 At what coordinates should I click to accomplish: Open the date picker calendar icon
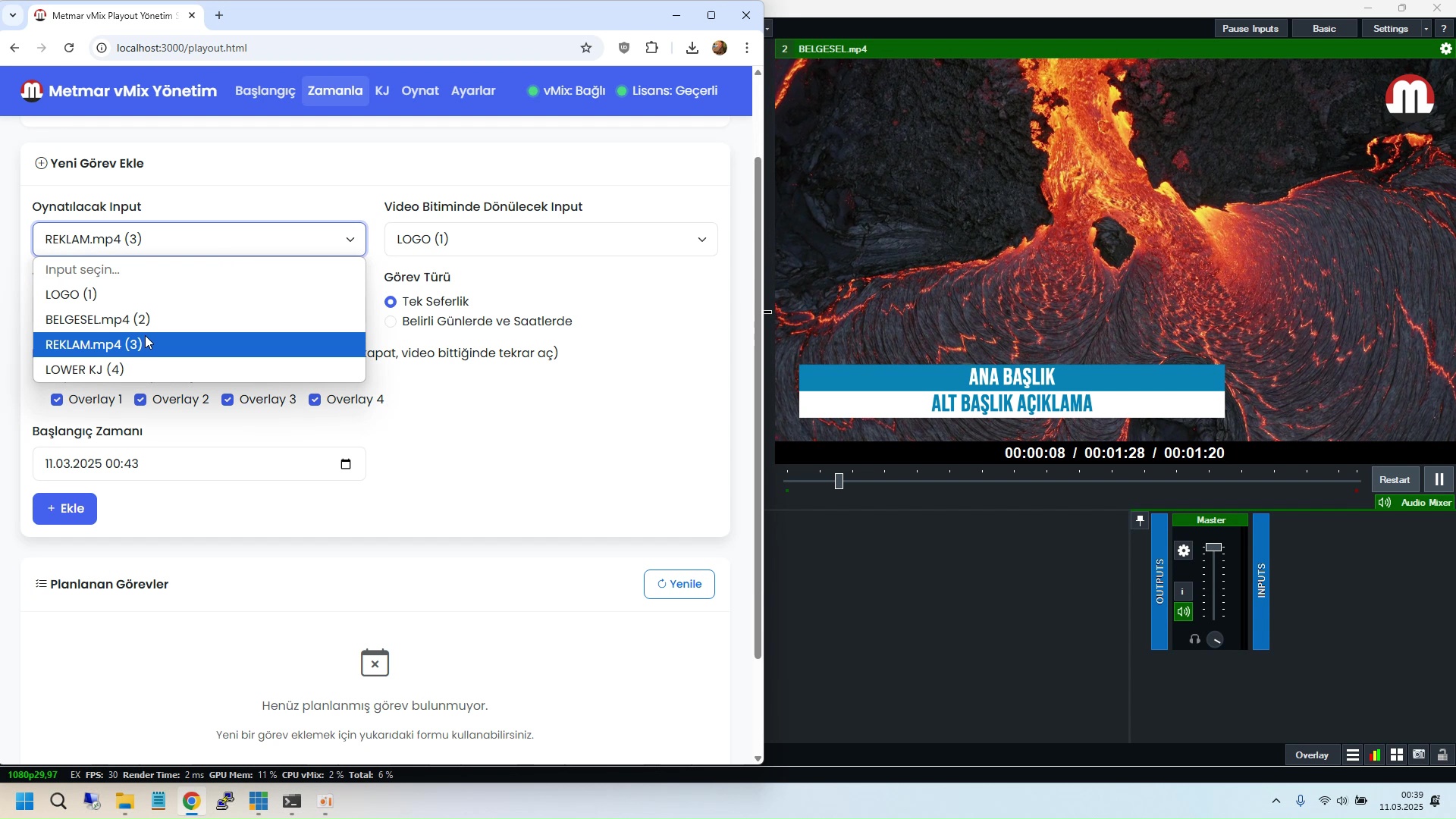[346, 464]
